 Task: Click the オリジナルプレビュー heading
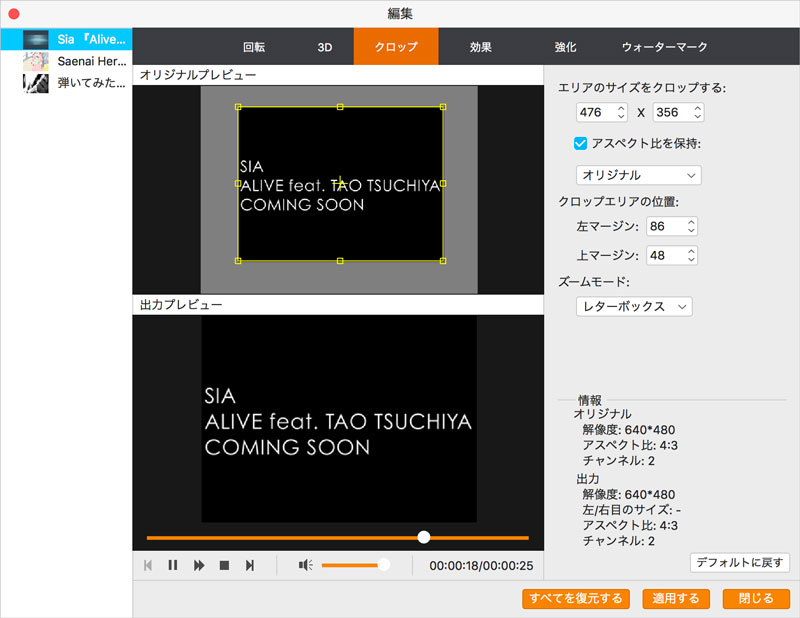(x=198, y=75)
